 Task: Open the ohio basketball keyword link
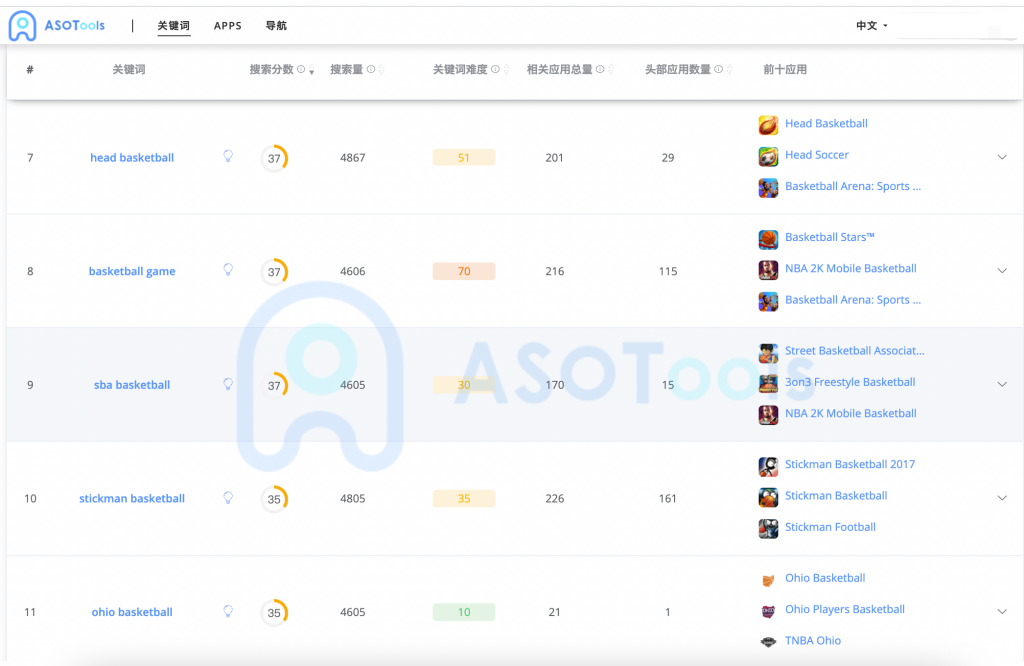click(132, 612)
